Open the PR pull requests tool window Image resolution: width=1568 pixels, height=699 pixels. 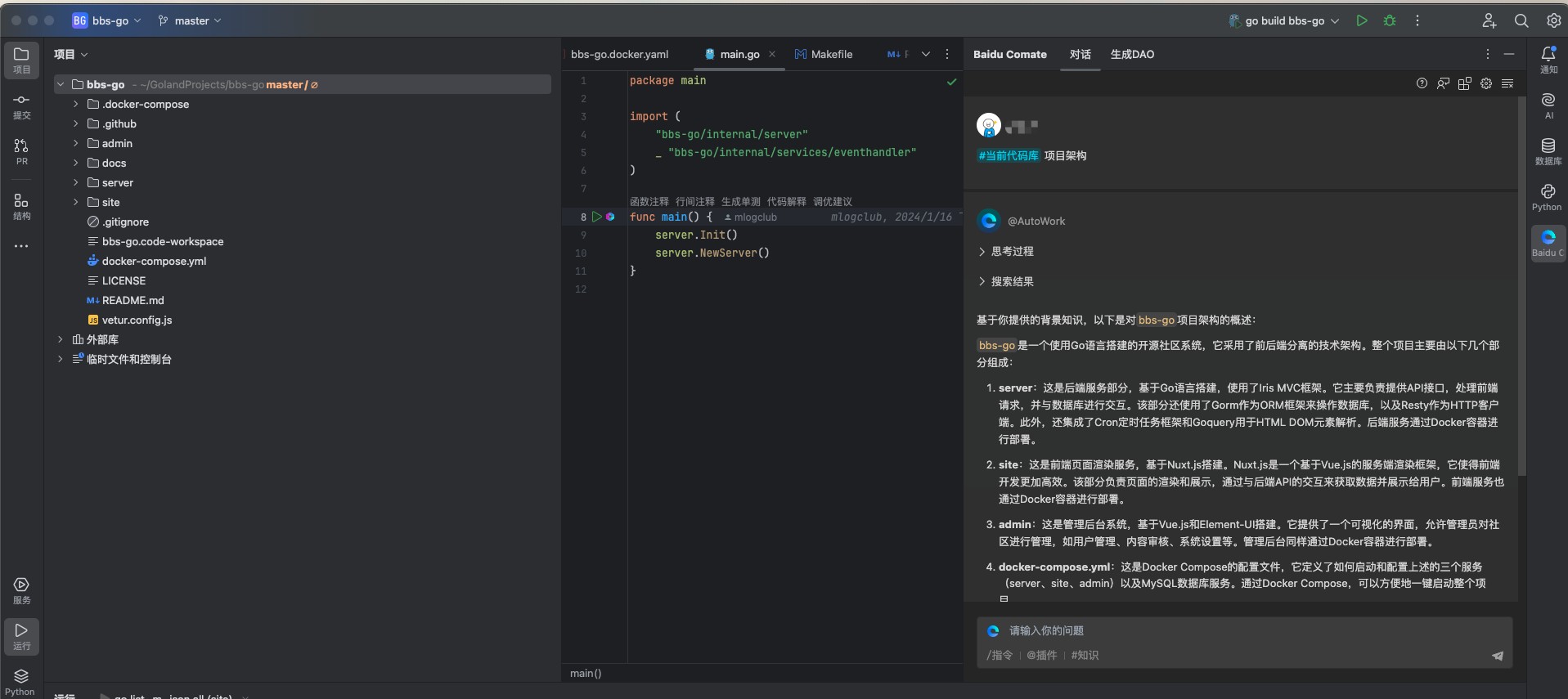21,152
